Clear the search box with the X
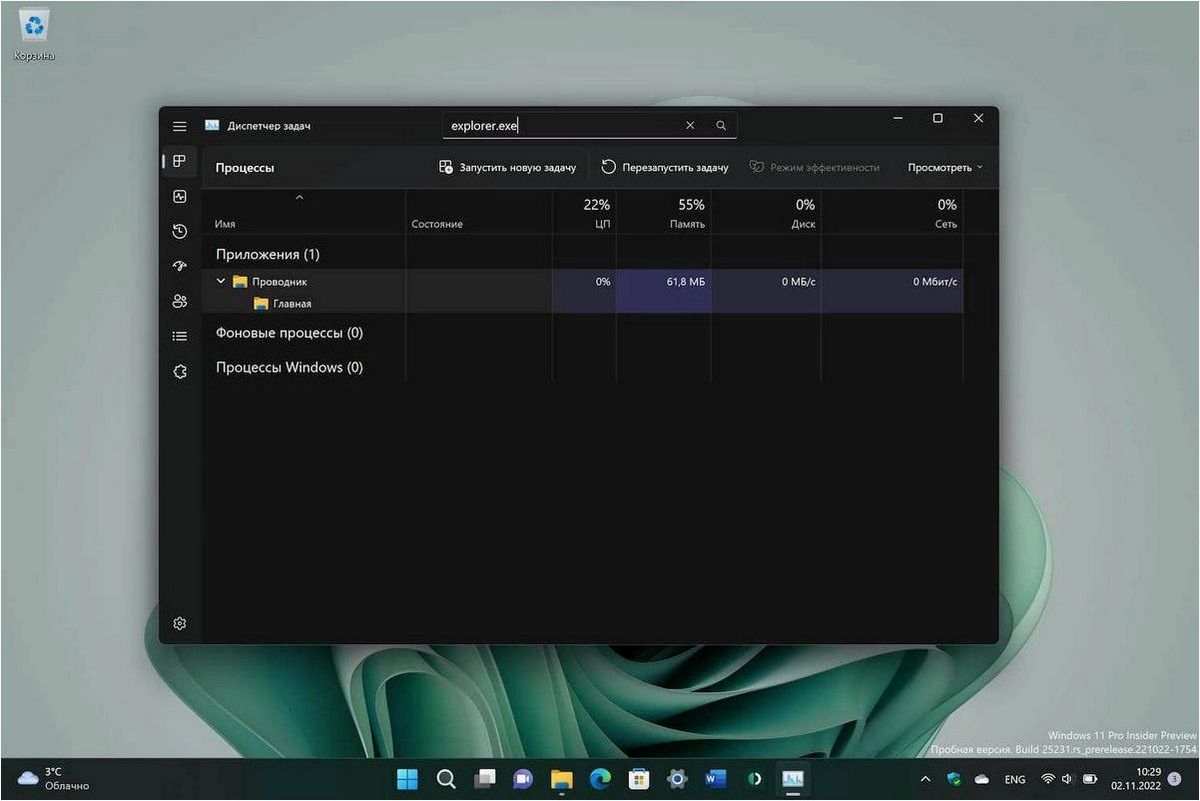Viewport: 1200px width, 801px height. (690, 126)
